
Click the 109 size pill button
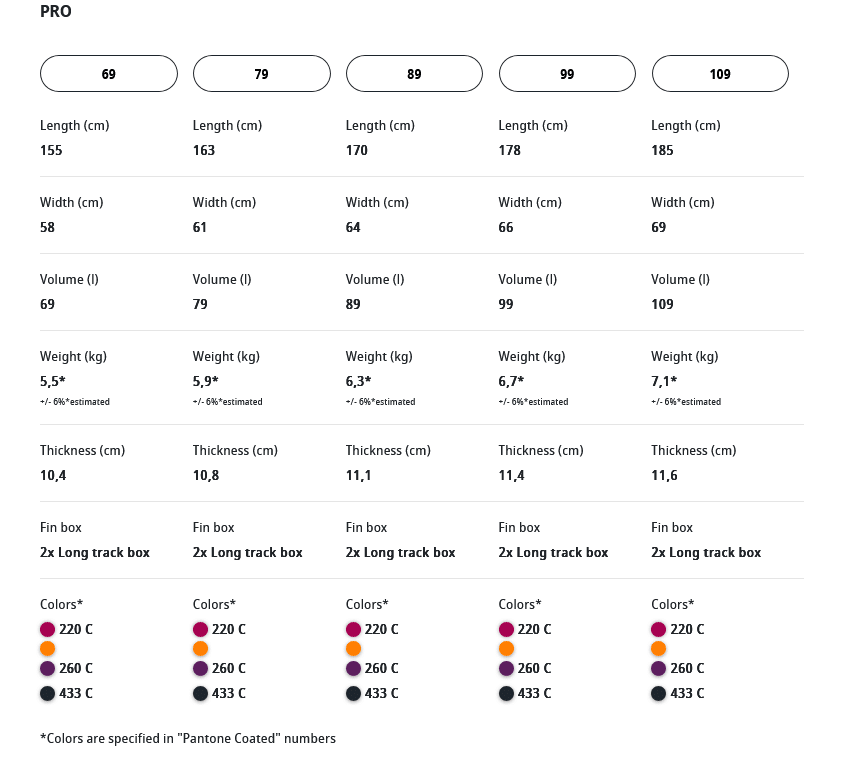[720, 74]
